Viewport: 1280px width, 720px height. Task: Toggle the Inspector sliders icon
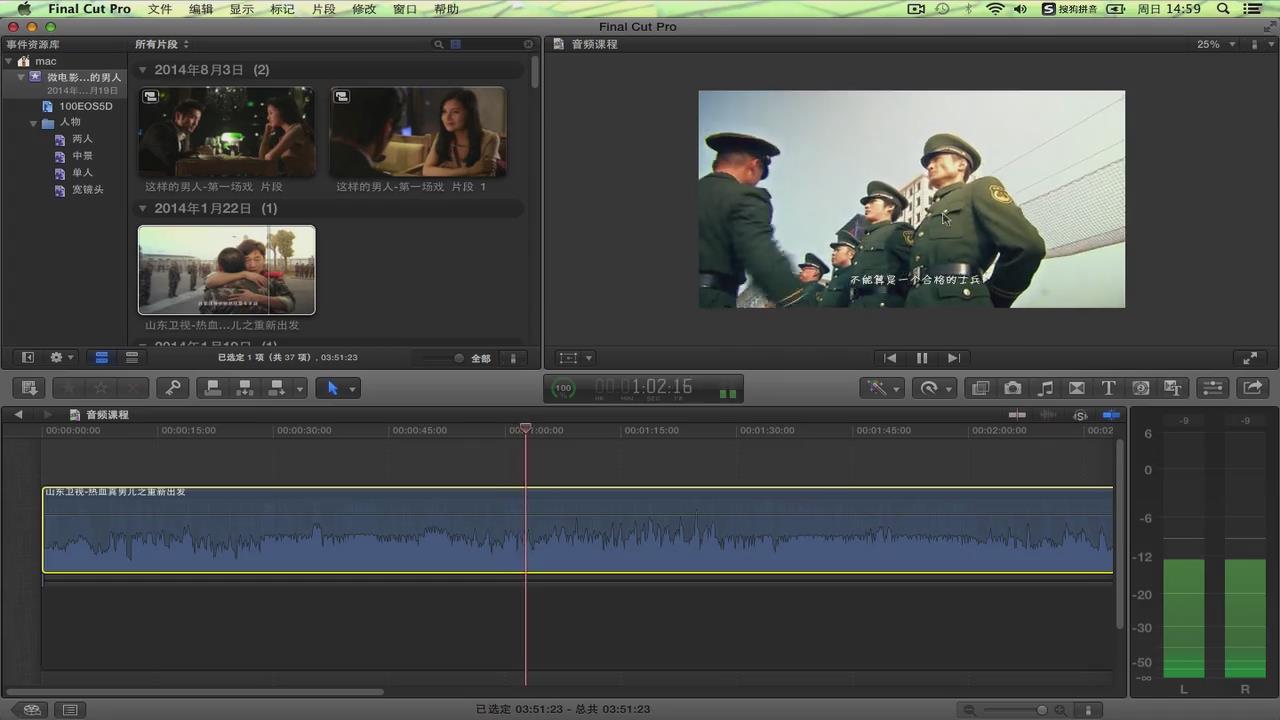tap(1212, 388)
